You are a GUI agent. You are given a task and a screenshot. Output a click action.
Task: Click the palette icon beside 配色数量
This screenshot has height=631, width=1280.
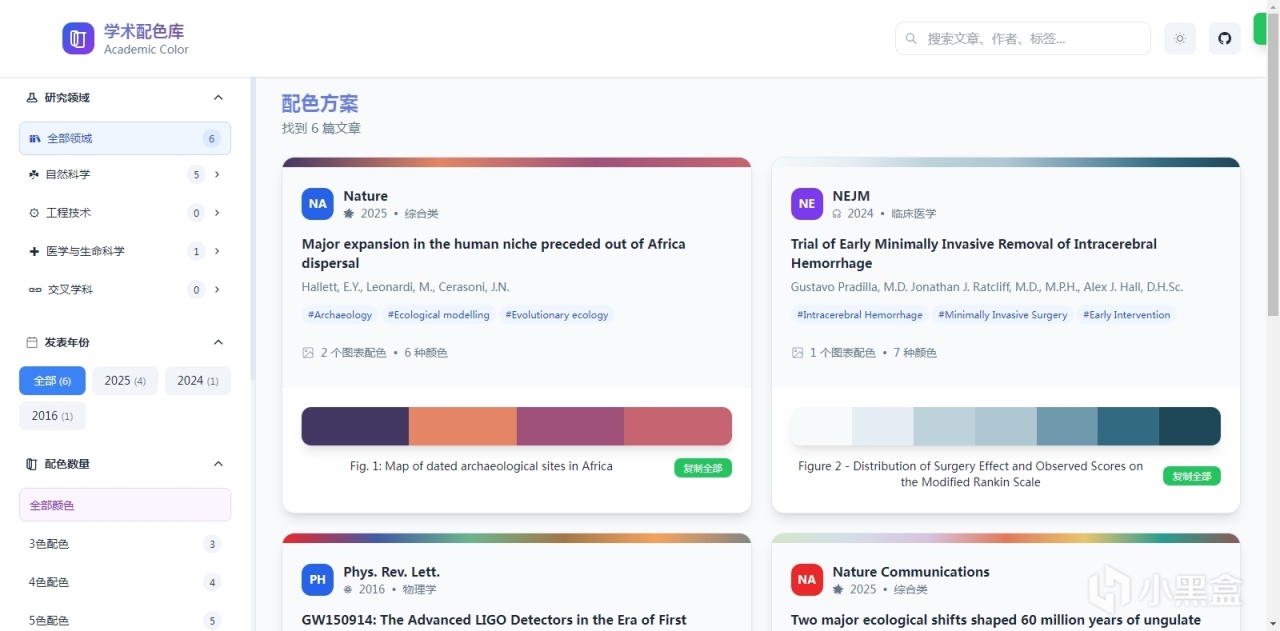click(x=32, y=464)
